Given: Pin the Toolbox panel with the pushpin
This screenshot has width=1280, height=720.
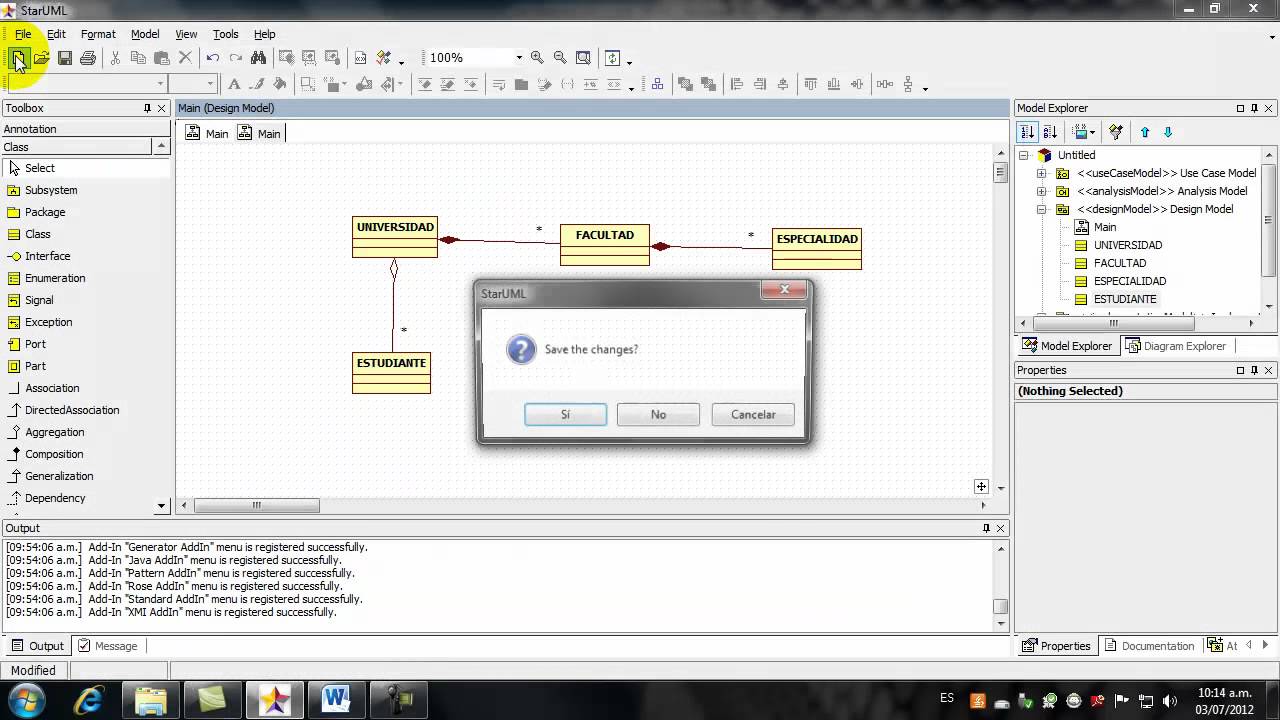Looking at the screenshot, I should point(147,108).
